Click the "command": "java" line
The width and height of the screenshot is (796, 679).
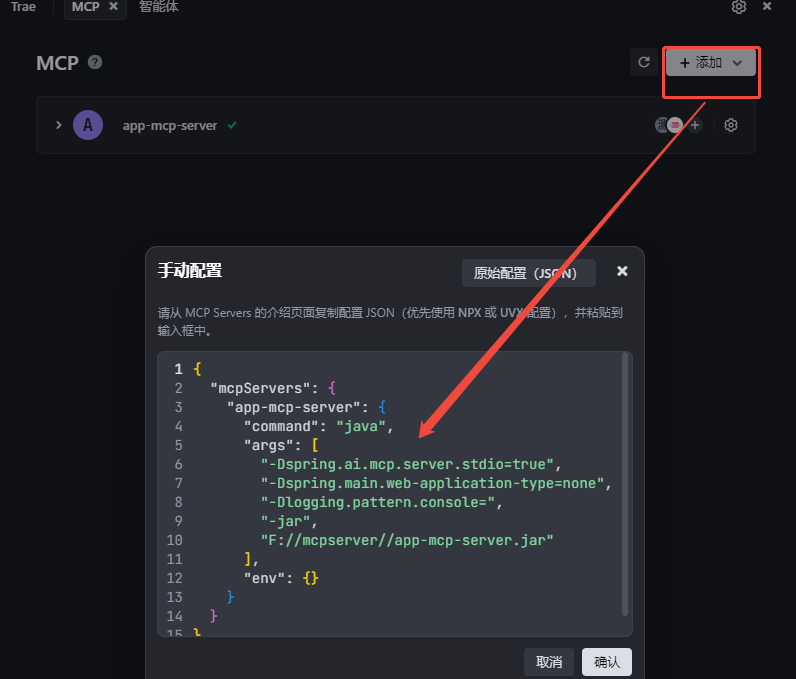[x=318, y=426]
